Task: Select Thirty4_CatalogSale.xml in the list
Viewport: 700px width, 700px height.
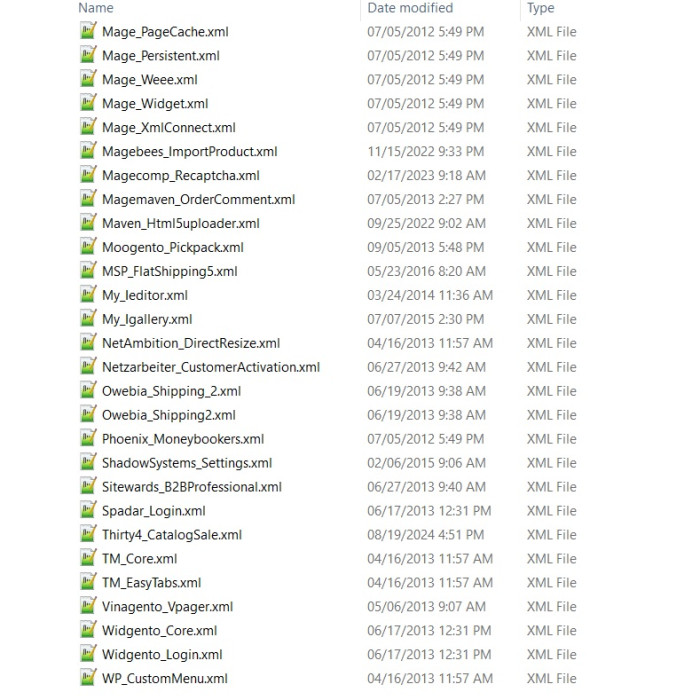Action: tap(171, 535)
